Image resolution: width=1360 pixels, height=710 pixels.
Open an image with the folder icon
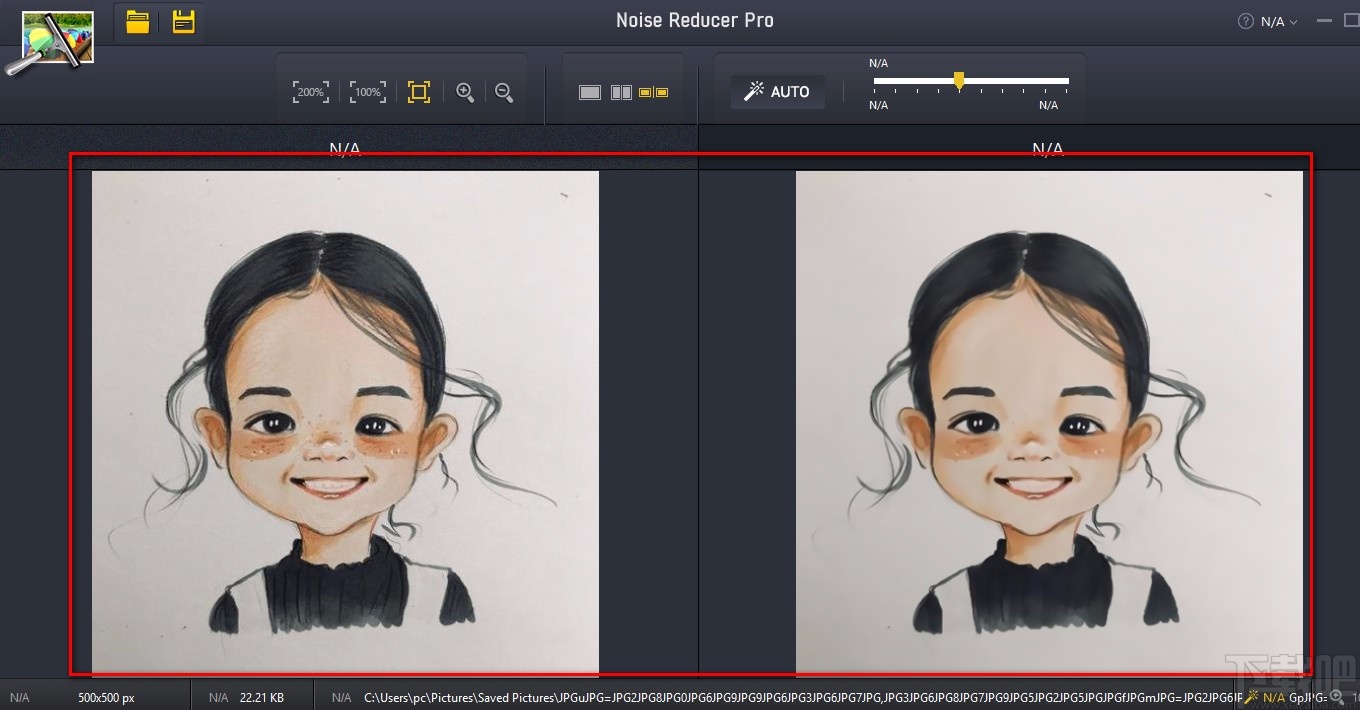point(138,22)
